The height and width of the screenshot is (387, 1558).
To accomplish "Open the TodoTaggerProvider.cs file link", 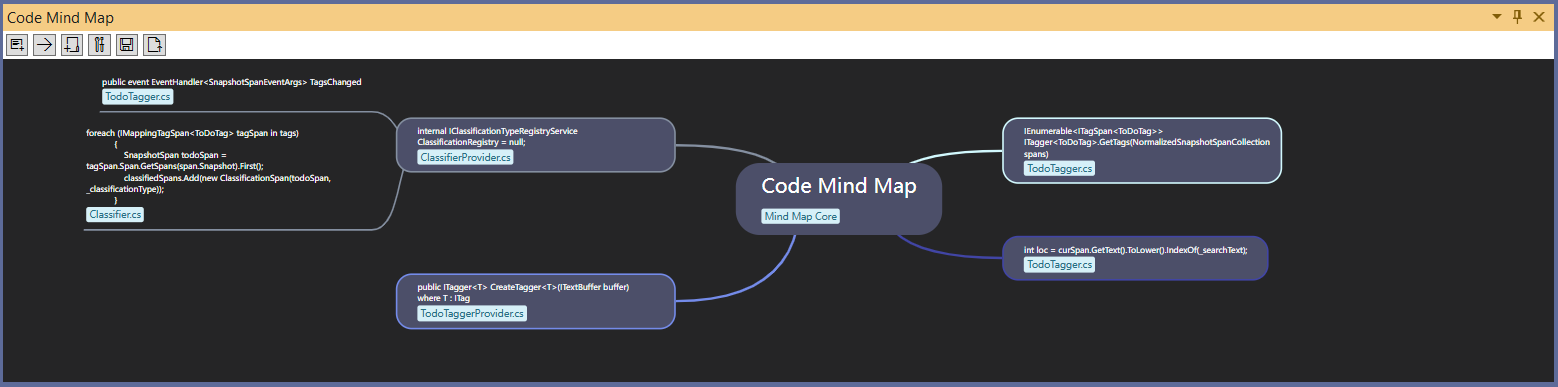I will coord(472,313).
